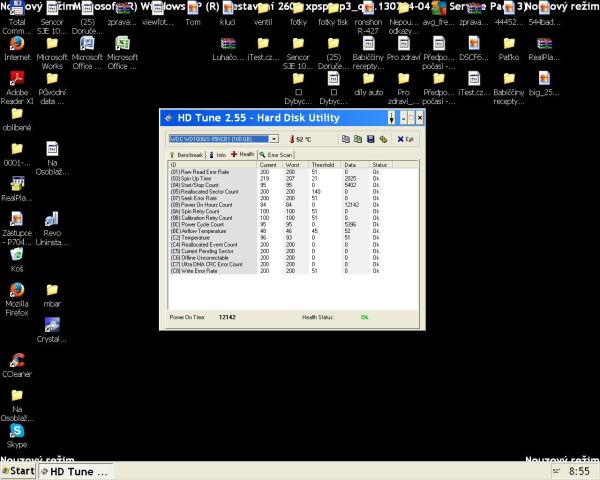Screen dimensions: 600x480
Task: Click the Data column header
Action: (x=354, y=165)
